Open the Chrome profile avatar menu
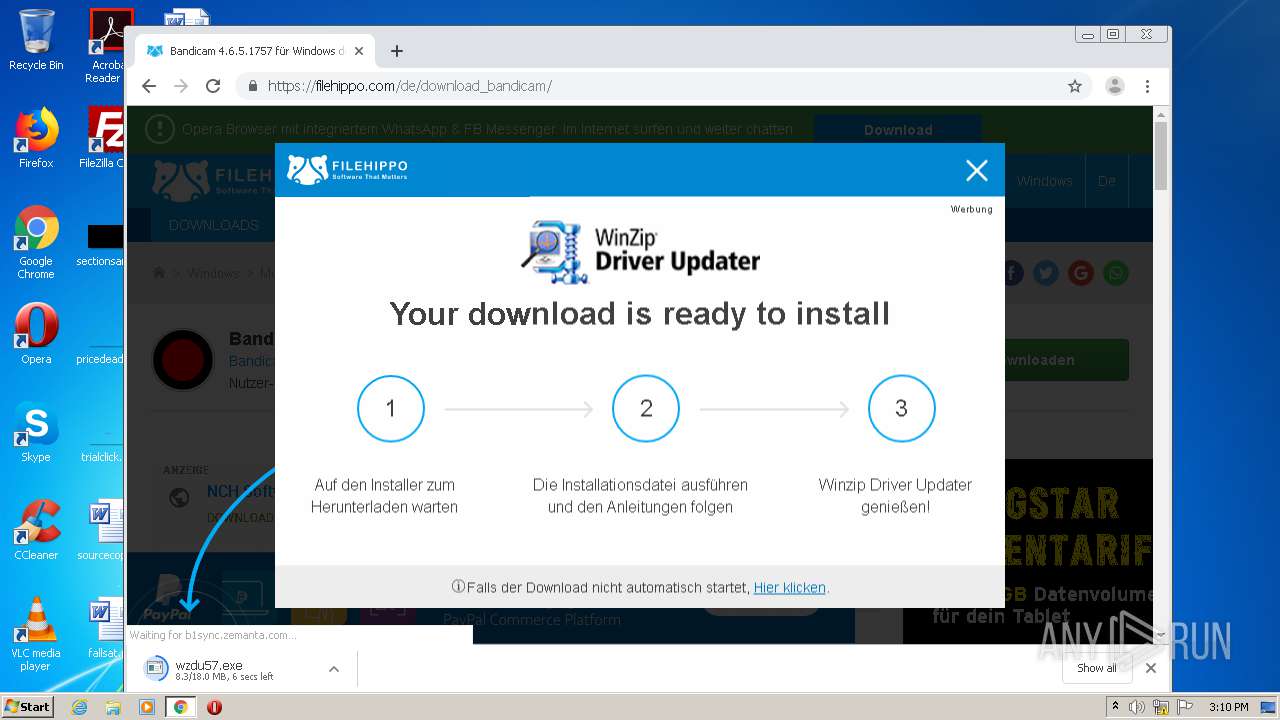The image size is (1280, 720). pyautogui.click(x=1115, y=86)
